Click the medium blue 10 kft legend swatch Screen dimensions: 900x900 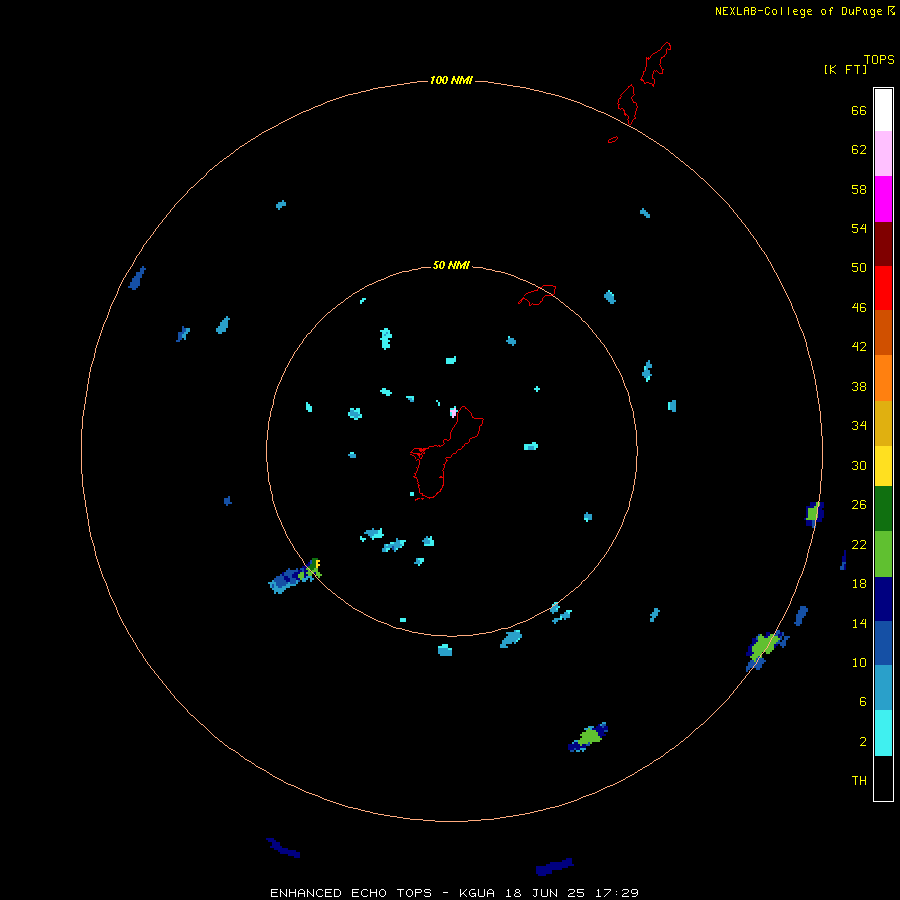tap(883, 643)
